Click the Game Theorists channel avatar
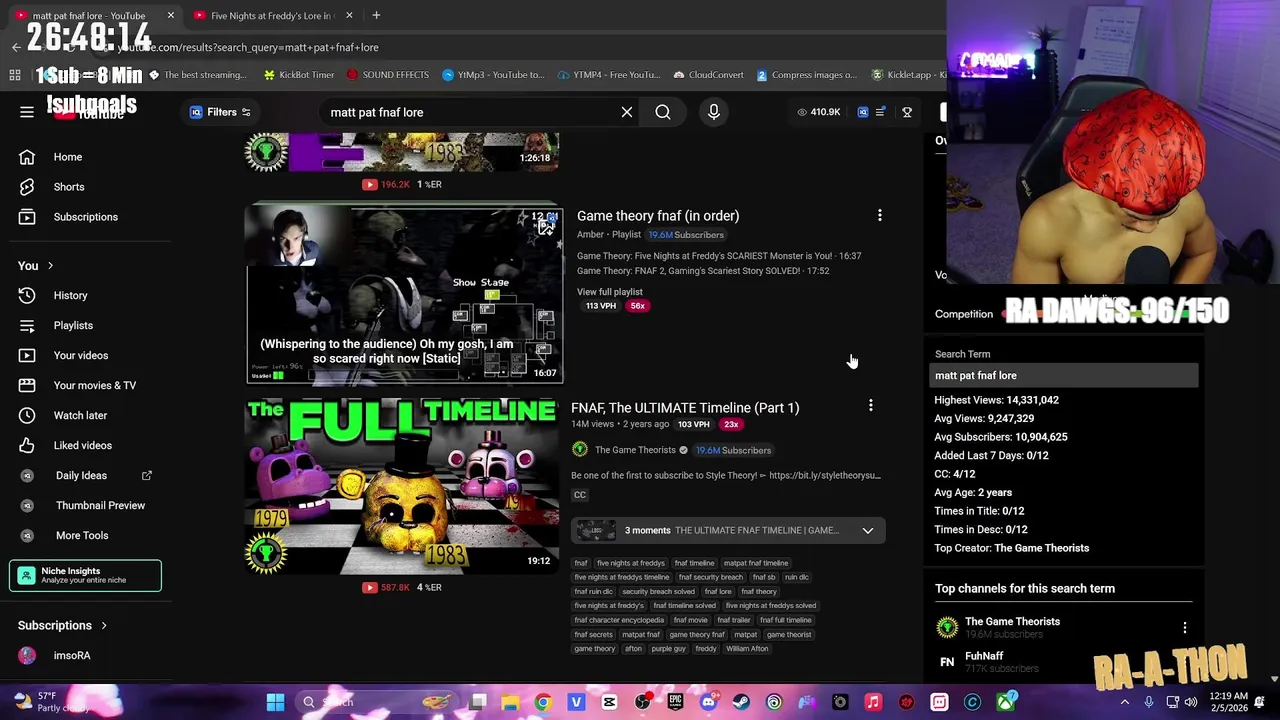Viewport: 1280px width, 720px height. [580, 450]
